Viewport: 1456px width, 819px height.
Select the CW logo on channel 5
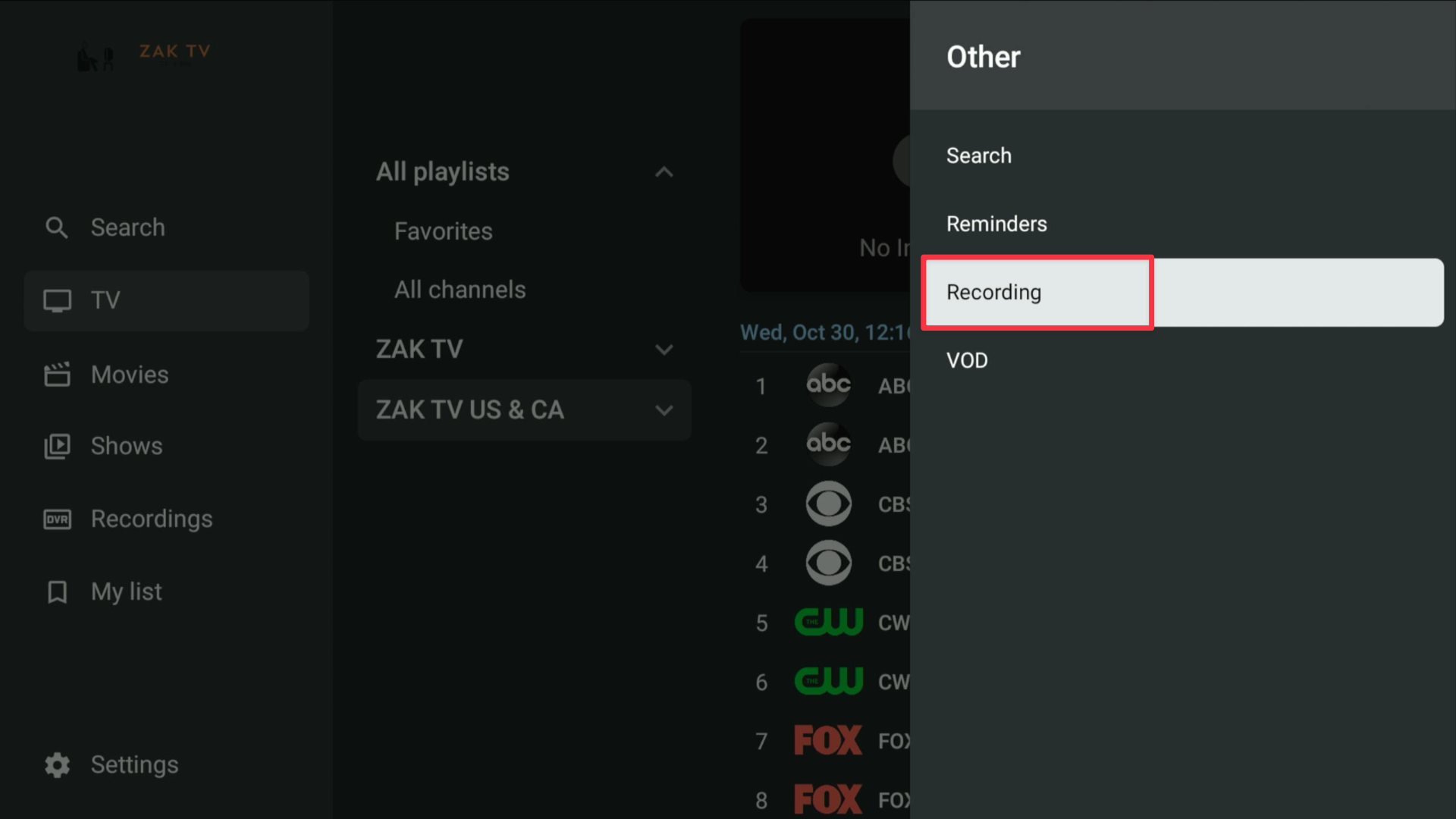coord(828,622)
